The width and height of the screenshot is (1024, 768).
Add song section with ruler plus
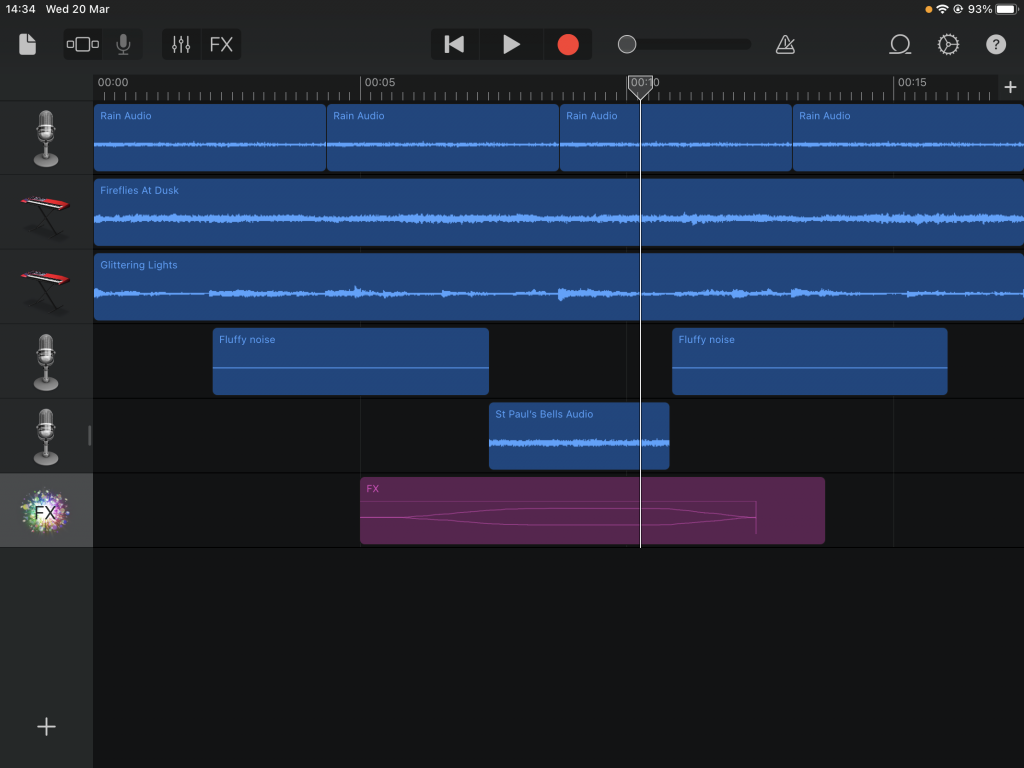pyautogui.click(x=1010, y=87)
